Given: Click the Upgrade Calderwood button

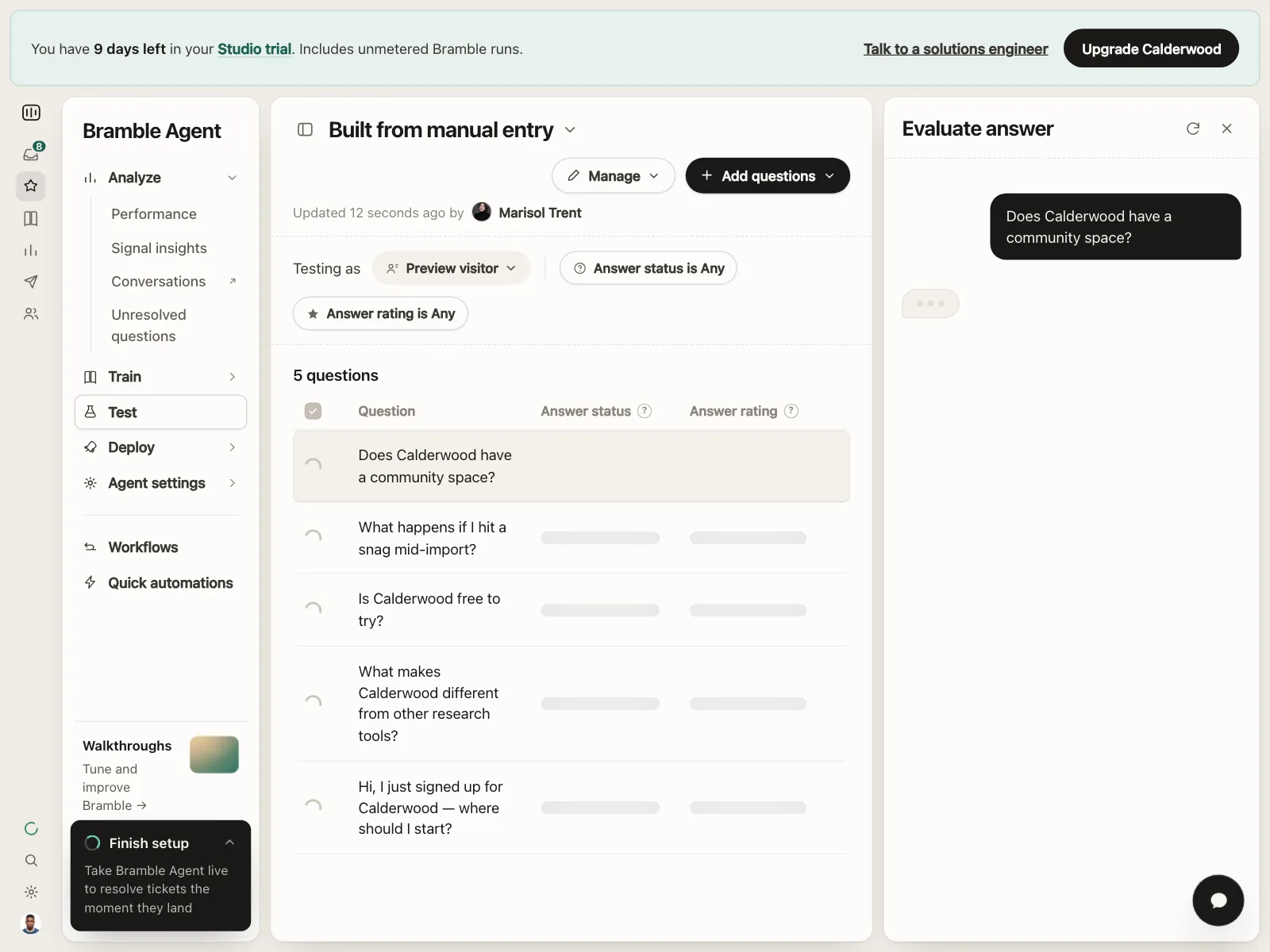Looking at the screenshot, I should 1151,48.
